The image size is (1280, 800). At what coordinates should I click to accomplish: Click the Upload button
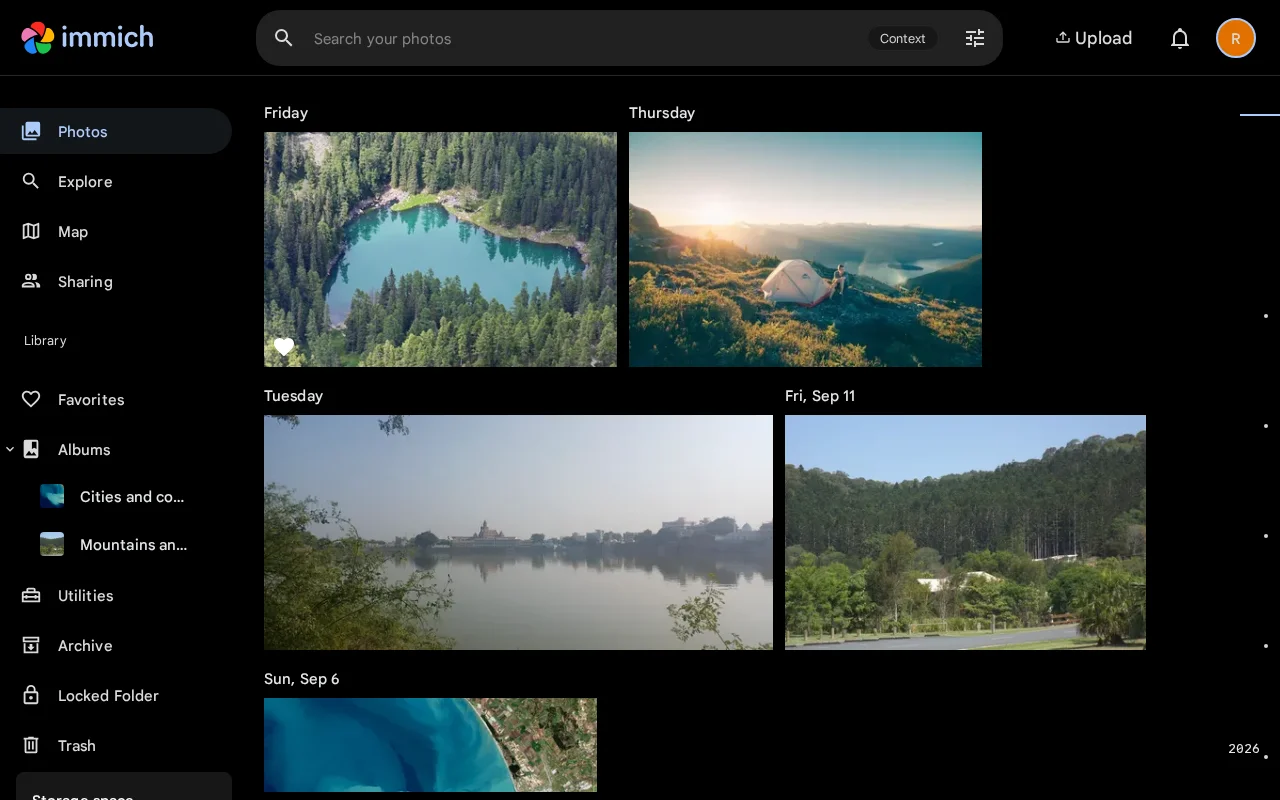pos(1093,38)
